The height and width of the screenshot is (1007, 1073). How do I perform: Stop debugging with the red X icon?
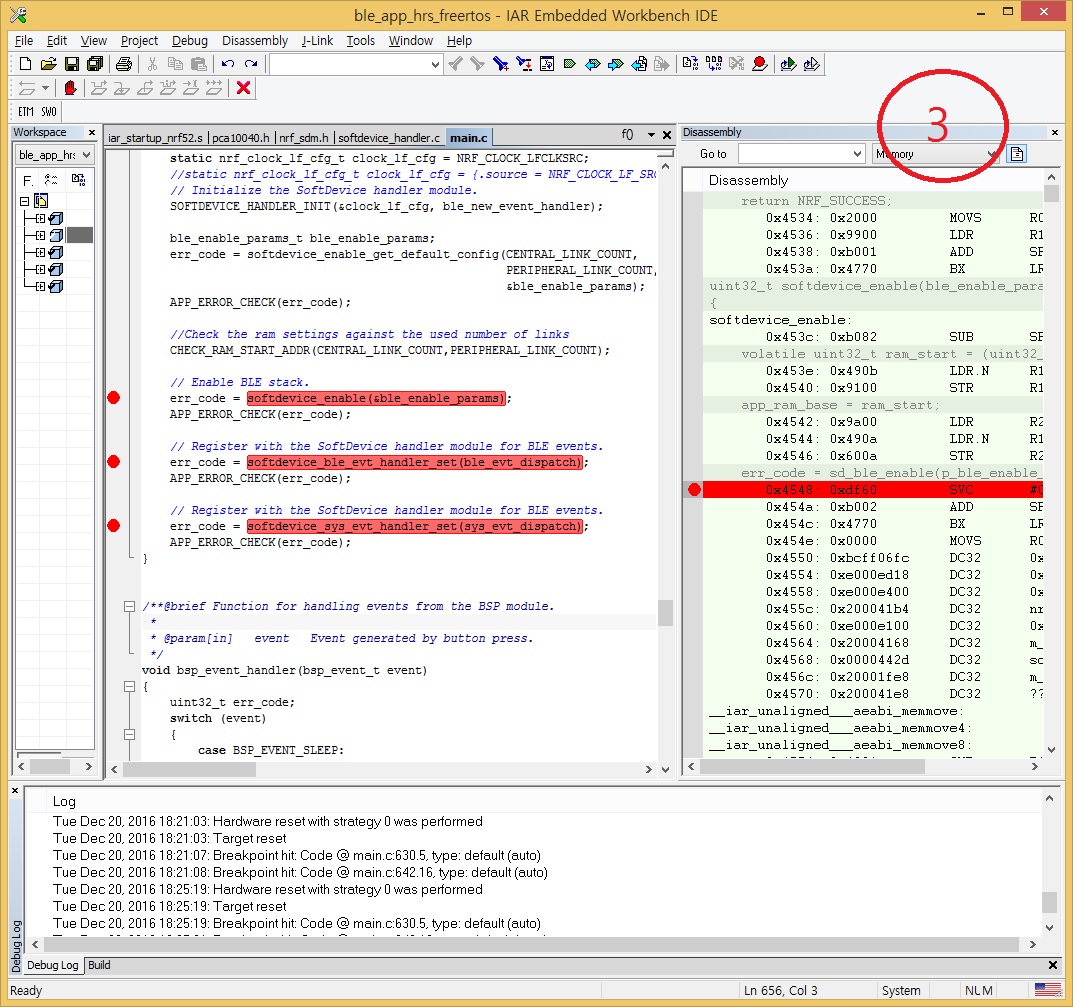coord(243,88)
